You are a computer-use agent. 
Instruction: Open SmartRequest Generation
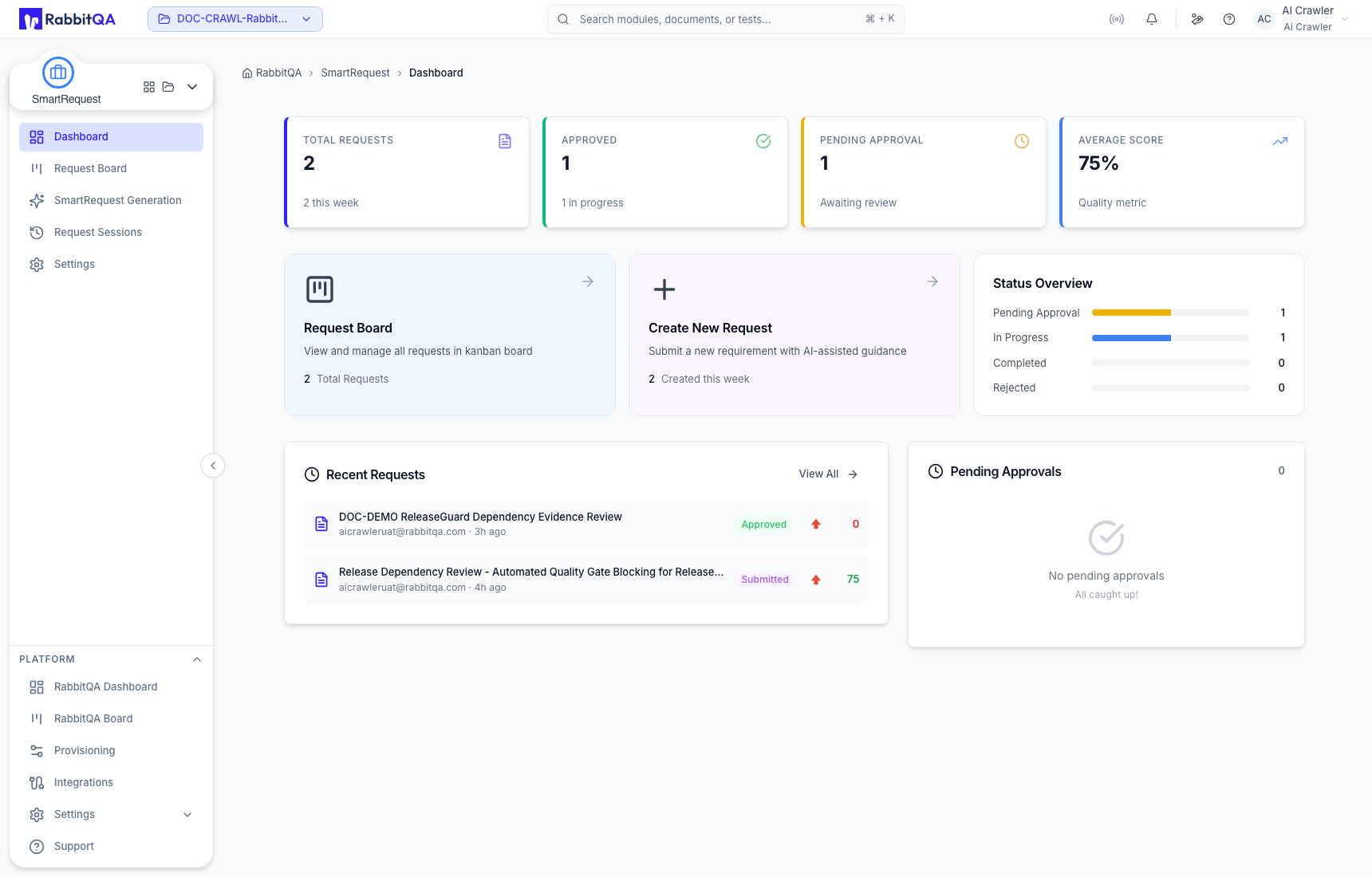[x=111, y=201]
